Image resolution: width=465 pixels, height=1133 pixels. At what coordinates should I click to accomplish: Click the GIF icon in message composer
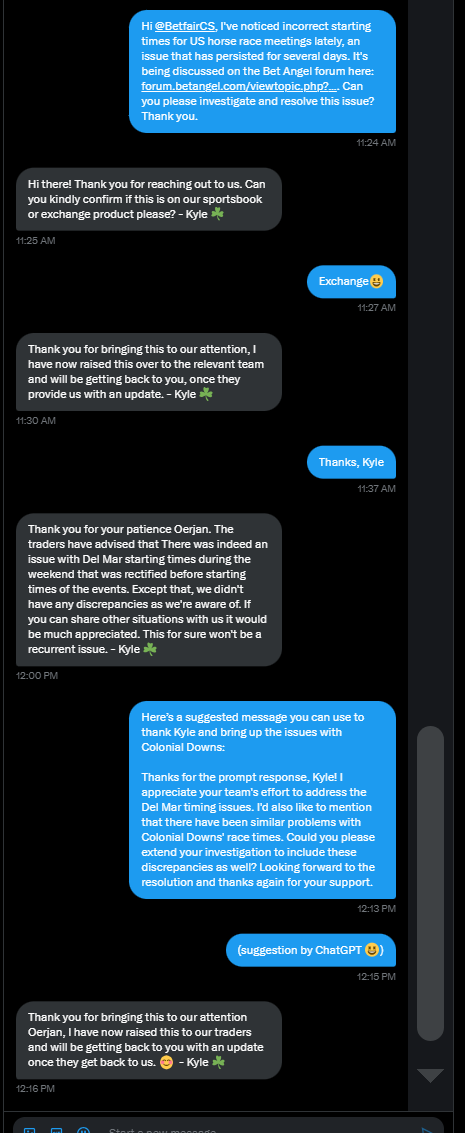click(56, 1130)
